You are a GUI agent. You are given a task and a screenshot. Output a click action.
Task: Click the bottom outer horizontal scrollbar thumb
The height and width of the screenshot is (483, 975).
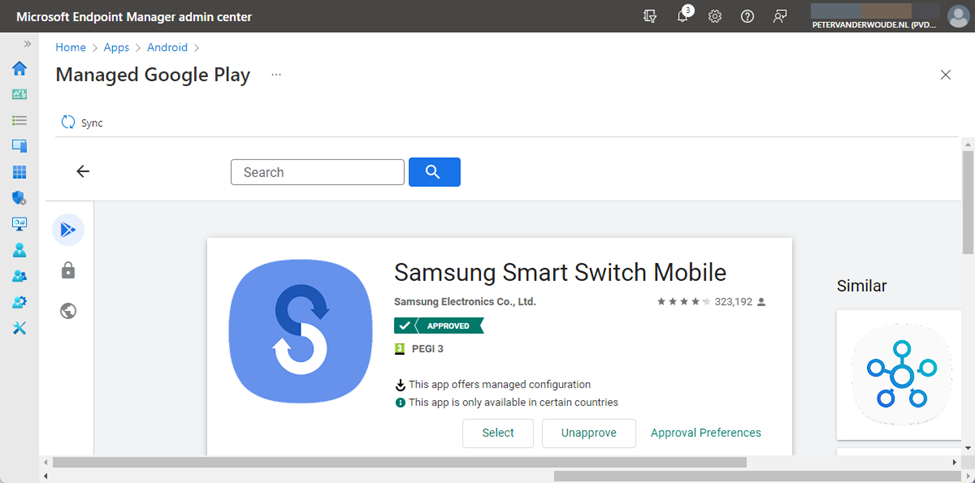point(759,476)
